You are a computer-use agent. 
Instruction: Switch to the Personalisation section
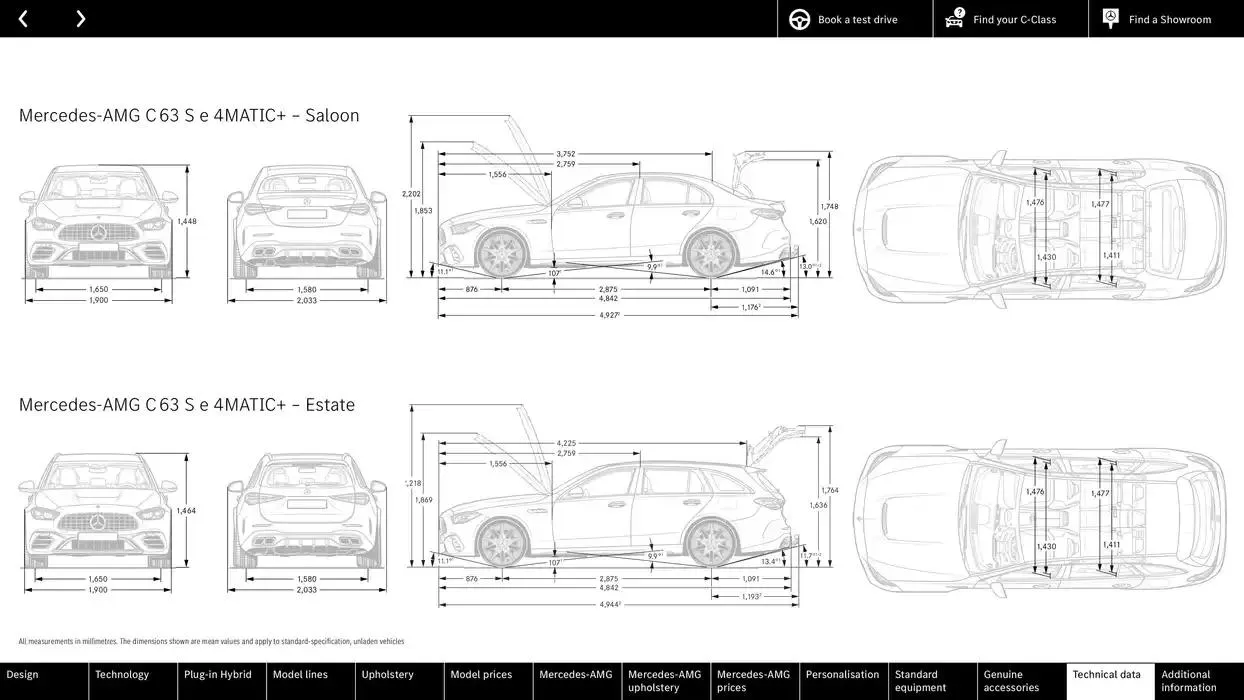[x=842, y=674]
